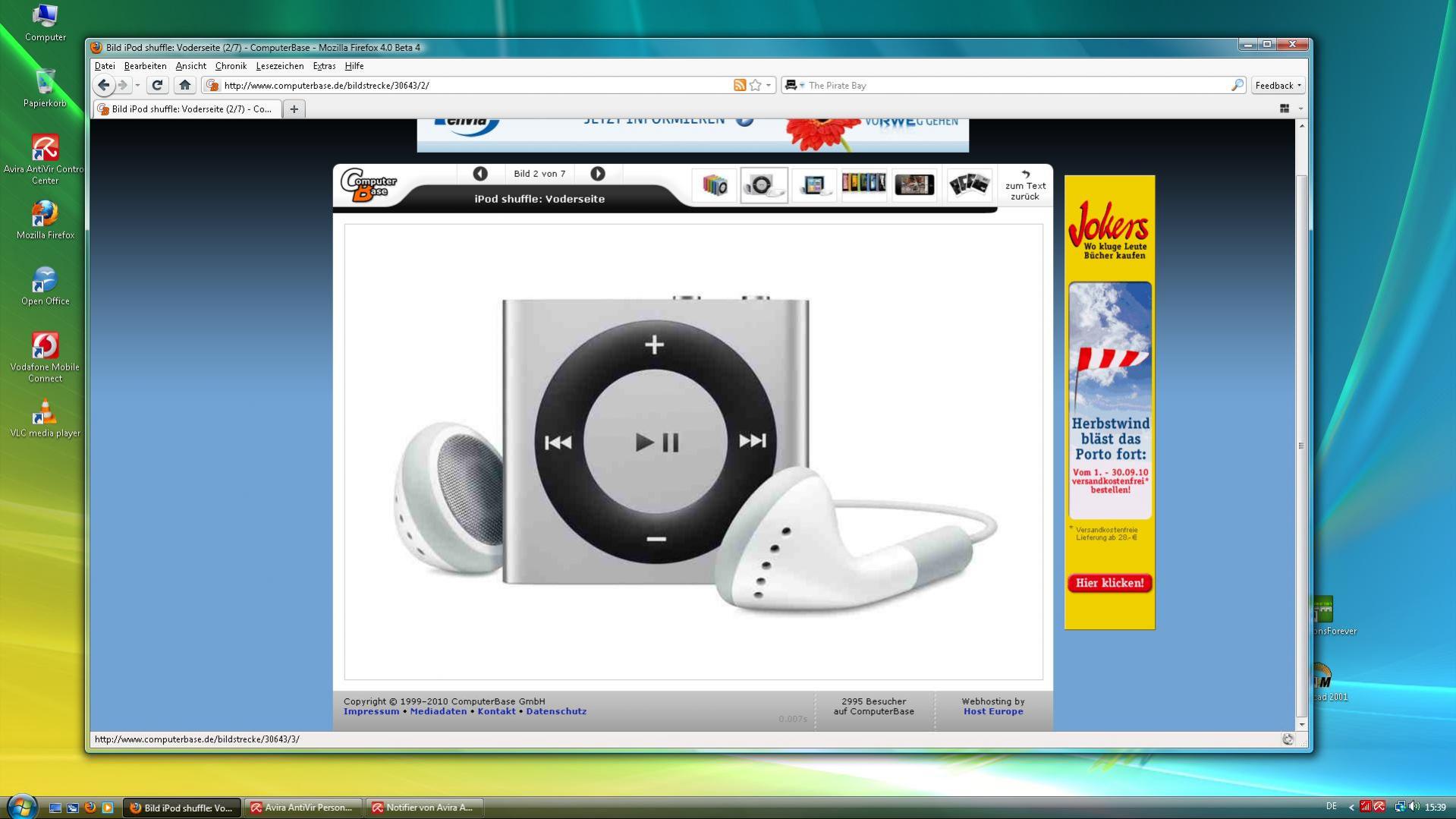
Task: Open the iPod nano with earbuds thumbnail
Action: [x=814, y=184]
